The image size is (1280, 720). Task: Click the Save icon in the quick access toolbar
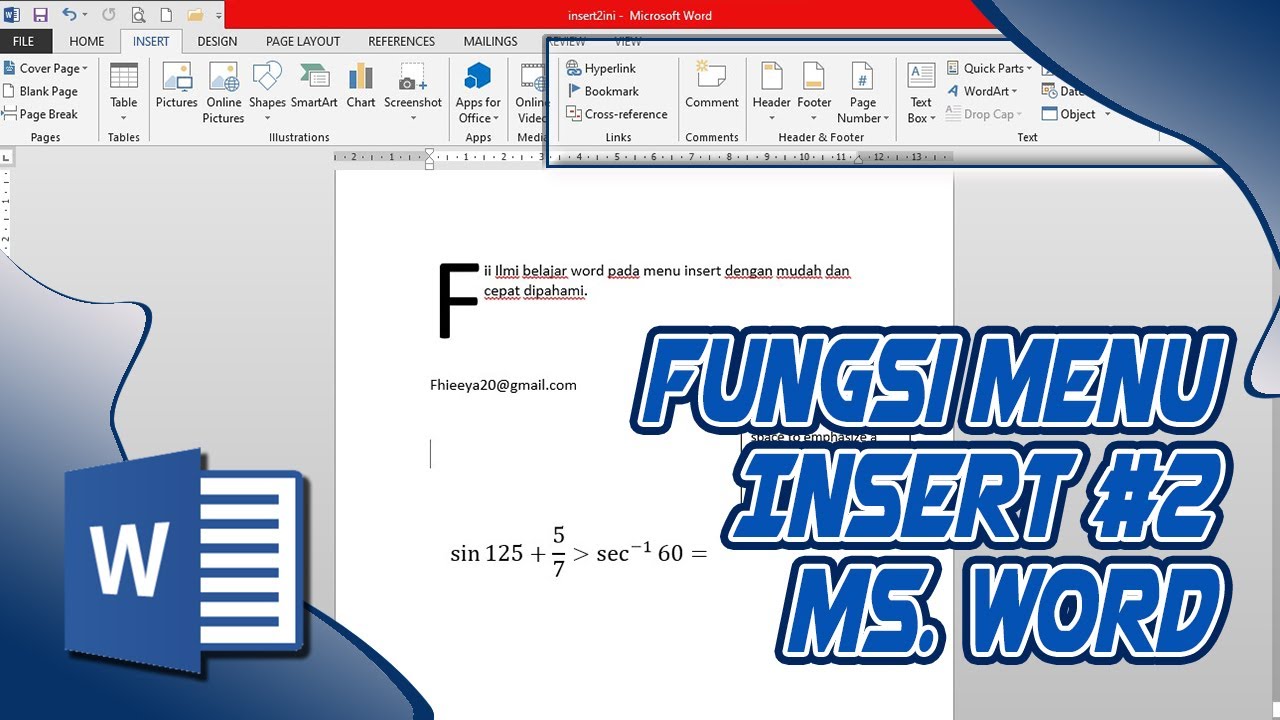coord(40,15)
